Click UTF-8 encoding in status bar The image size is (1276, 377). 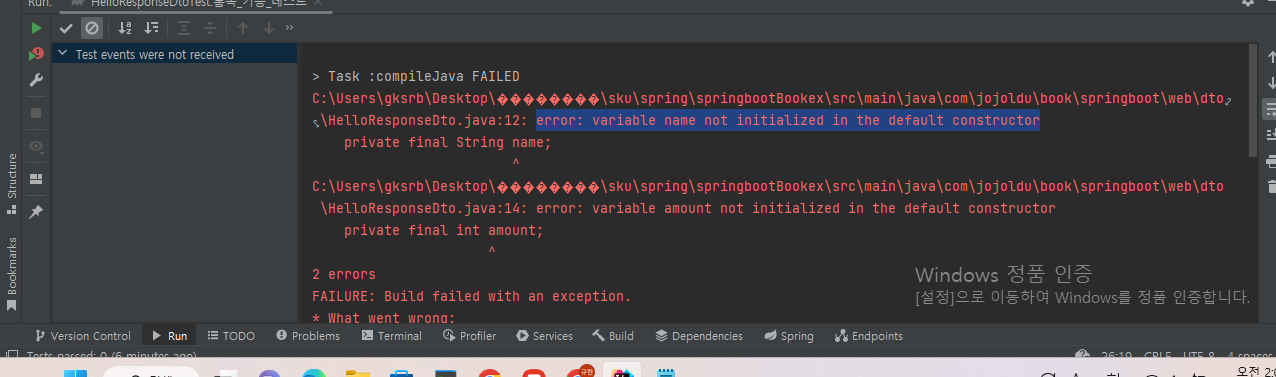[x=1200, y=356]
